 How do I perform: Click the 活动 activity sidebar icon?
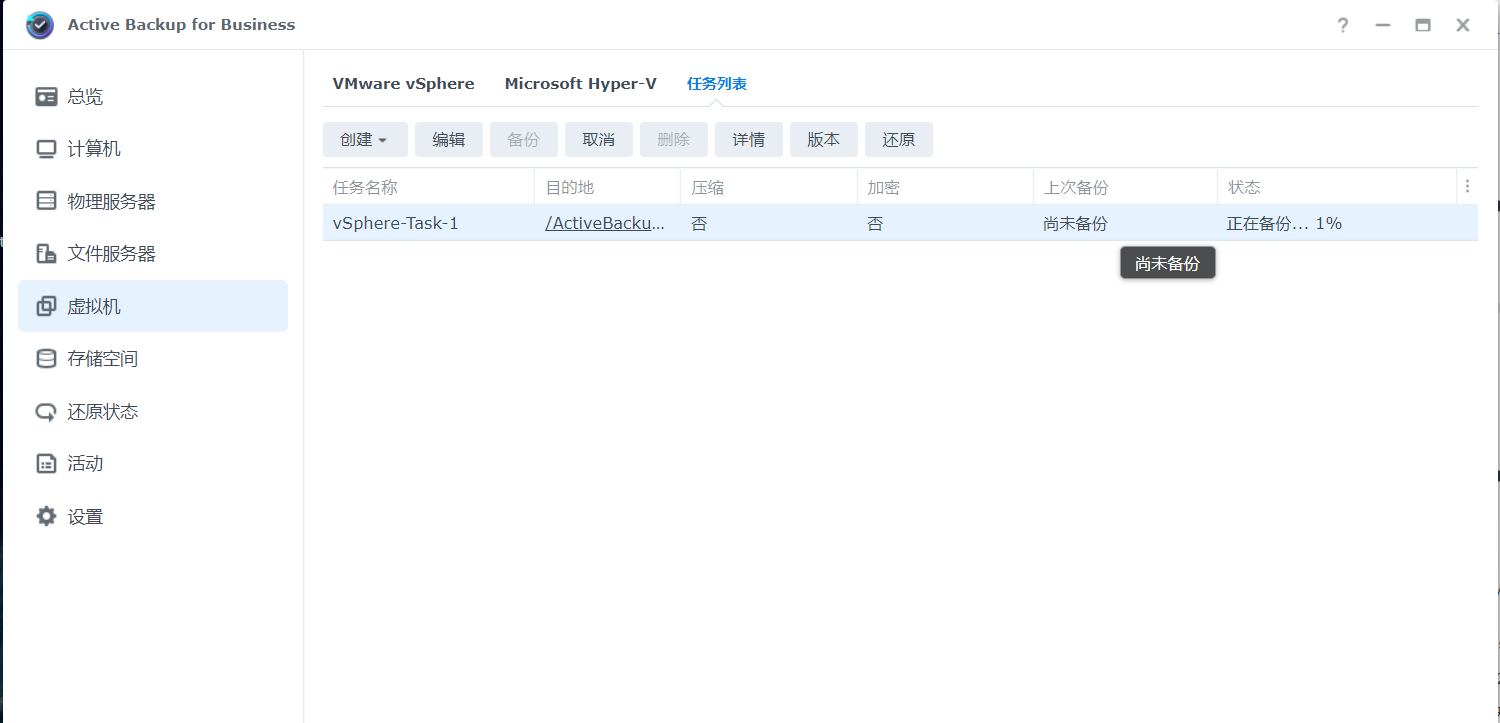point(46,463)
